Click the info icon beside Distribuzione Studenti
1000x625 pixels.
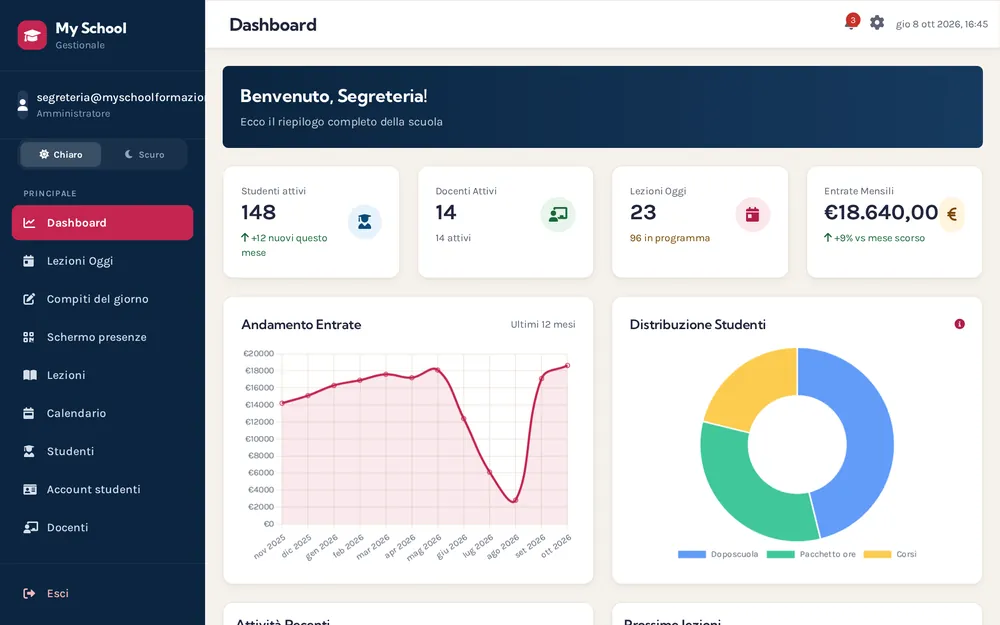pos(959,324)
